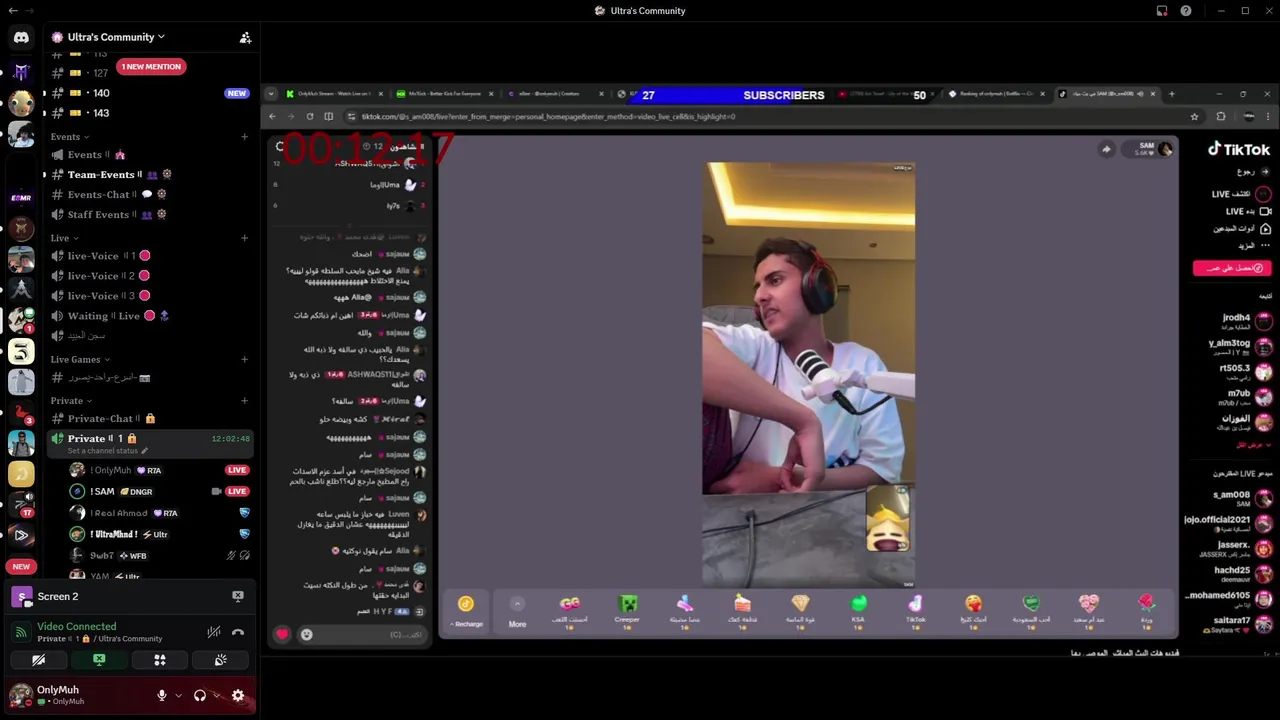Bookmark the TikTok page with star icon

click(x=1194, y=117)
